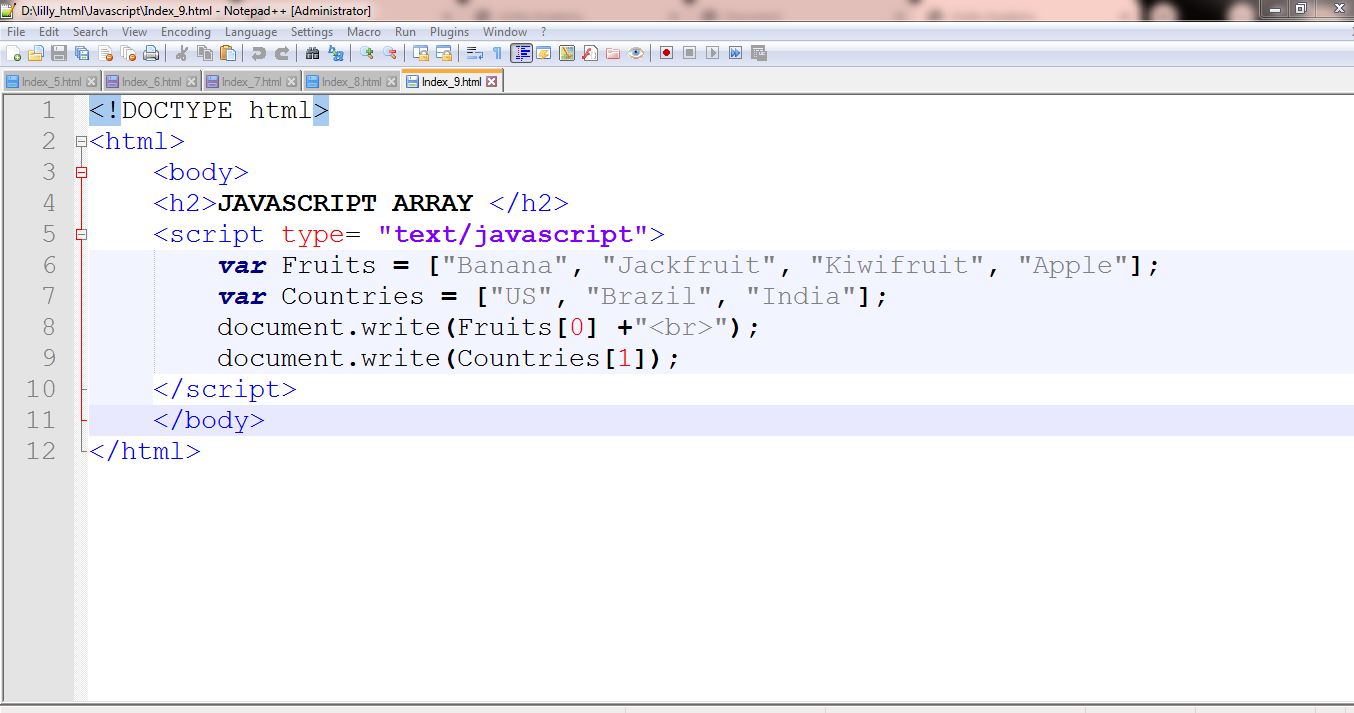Close the Index_9.html tab

491,82
